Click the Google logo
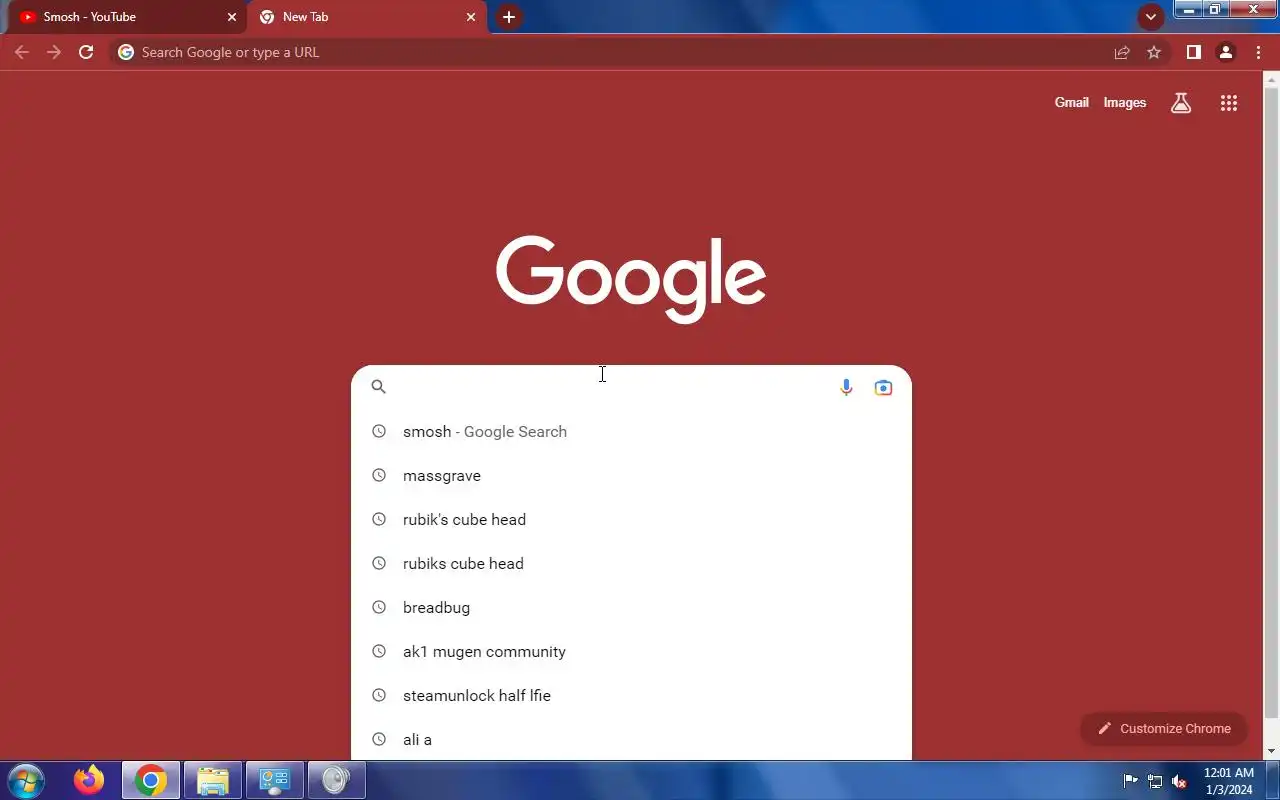 pyautogui.click(x=631, y=279)
